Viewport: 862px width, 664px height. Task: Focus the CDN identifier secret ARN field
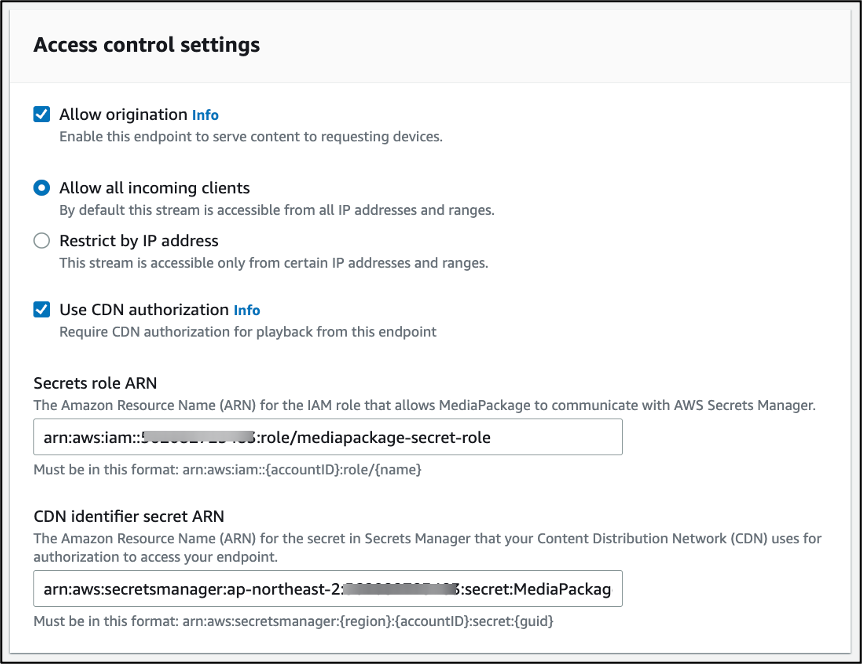click(327, 590)
